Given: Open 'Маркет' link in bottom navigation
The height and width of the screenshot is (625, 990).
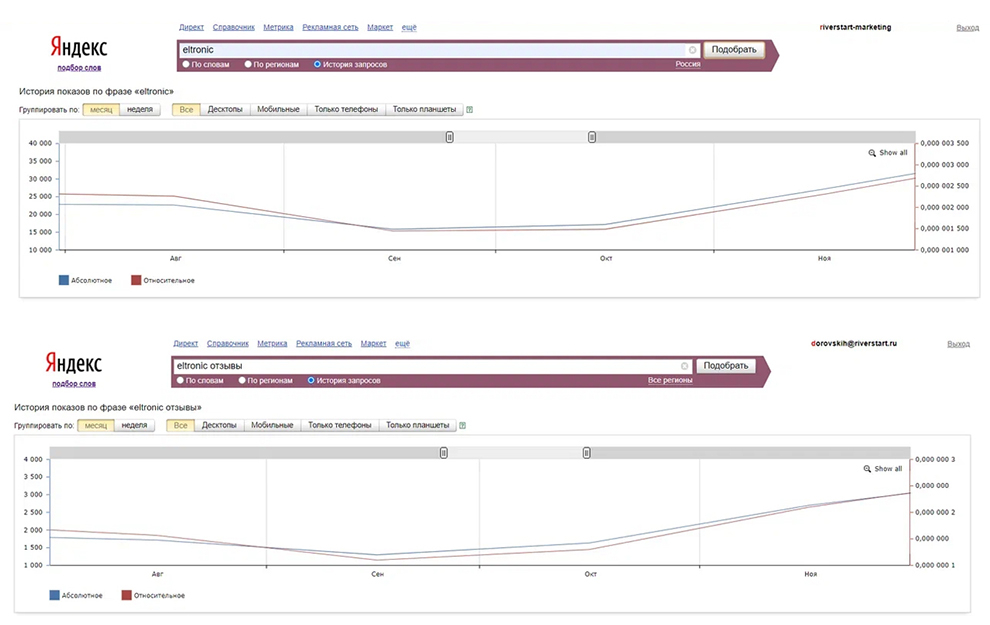Looking at the screenshot, I should pos(373,343).
